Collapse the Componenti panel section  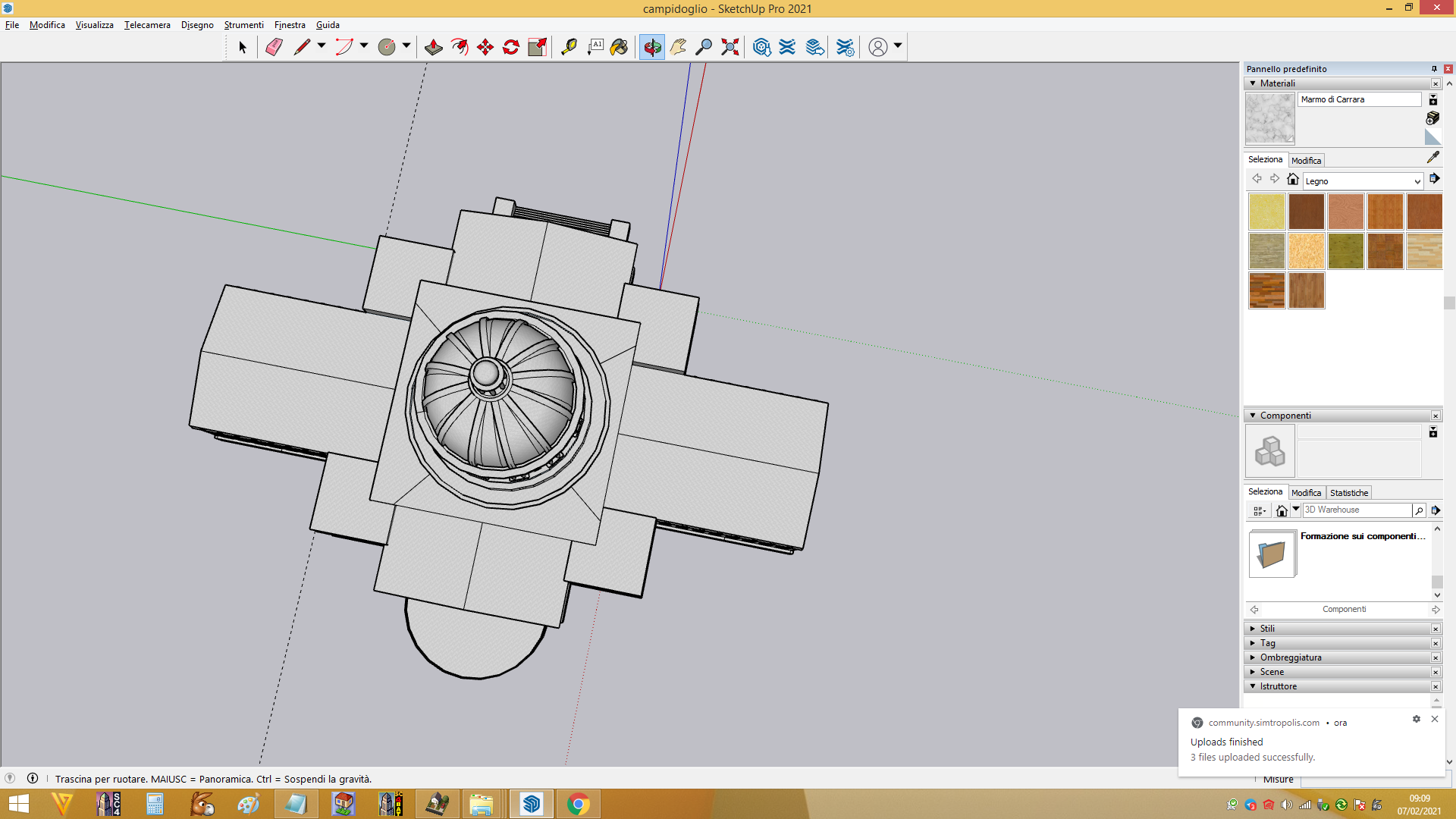1253,416
